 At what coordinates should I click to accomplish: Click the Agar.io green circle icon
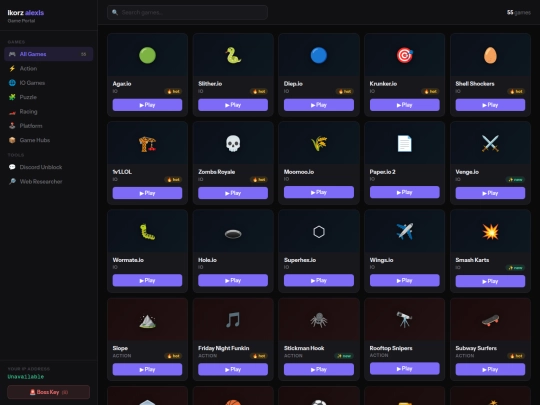147,55
